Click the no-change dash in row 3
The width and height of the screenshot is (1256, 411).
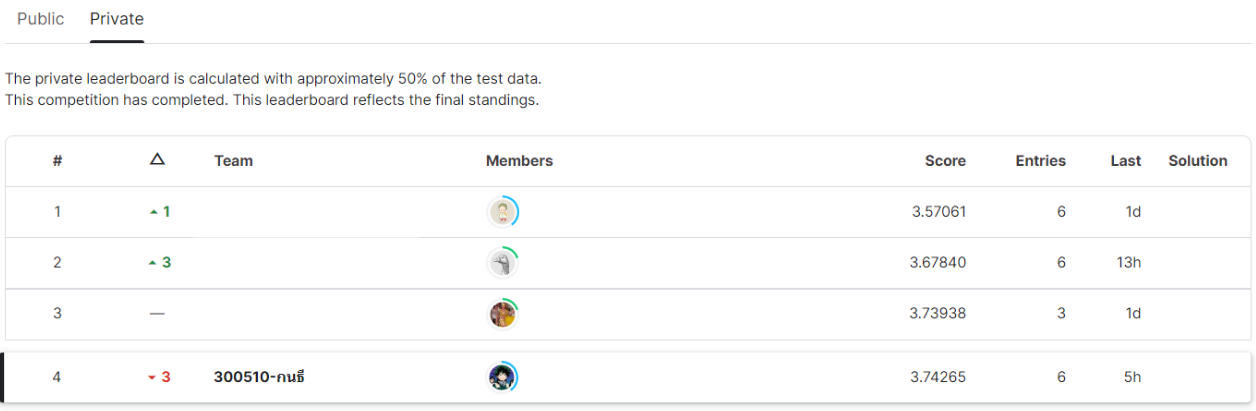click(x=157, y=313)
